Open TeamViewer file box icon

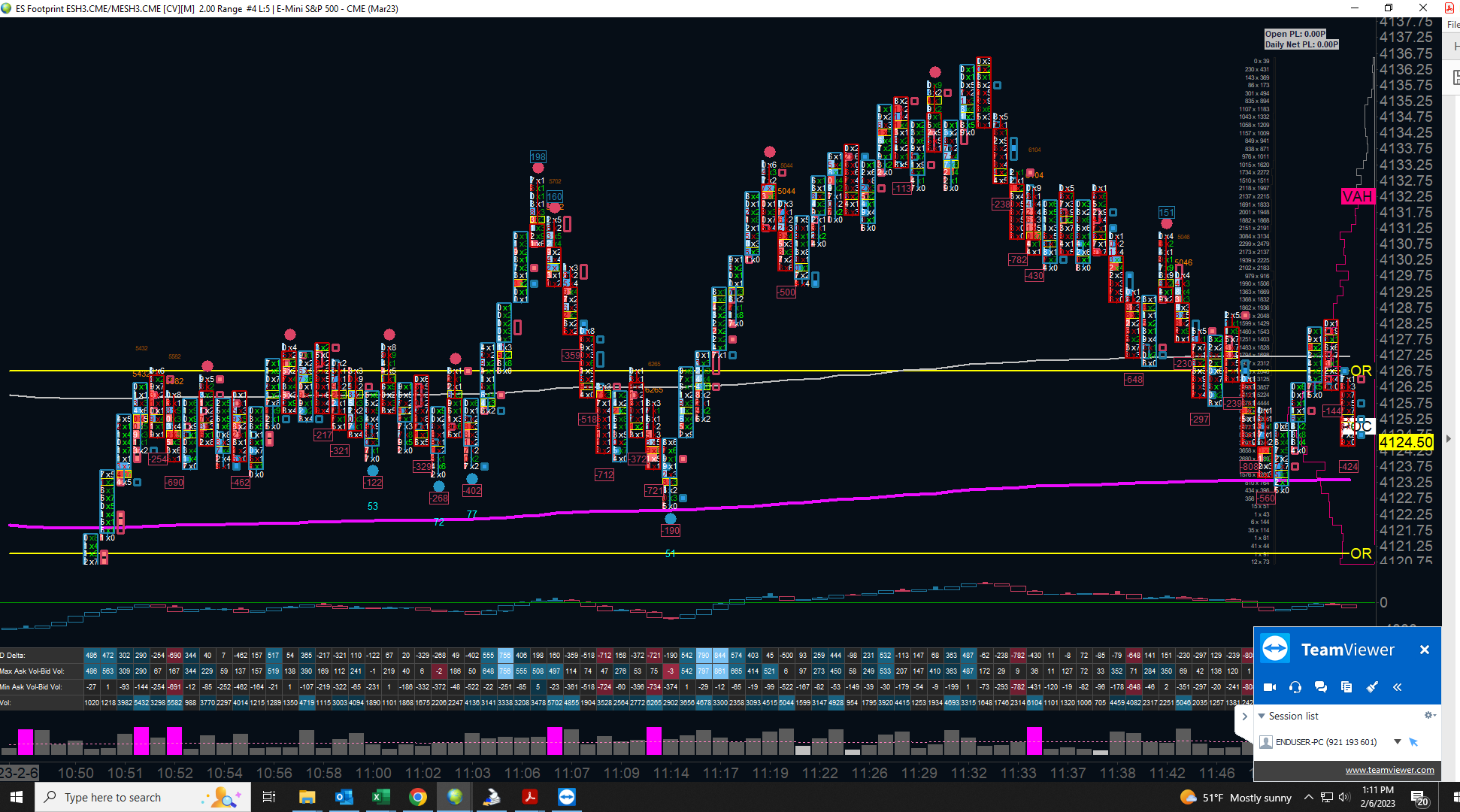(x=1346, y=687)
